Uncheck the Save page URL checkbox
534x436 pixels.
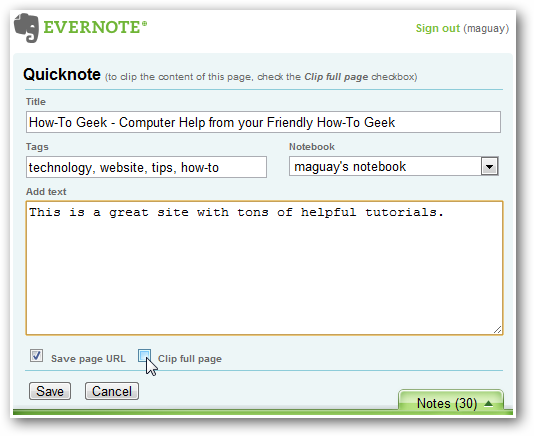(36, 356)
